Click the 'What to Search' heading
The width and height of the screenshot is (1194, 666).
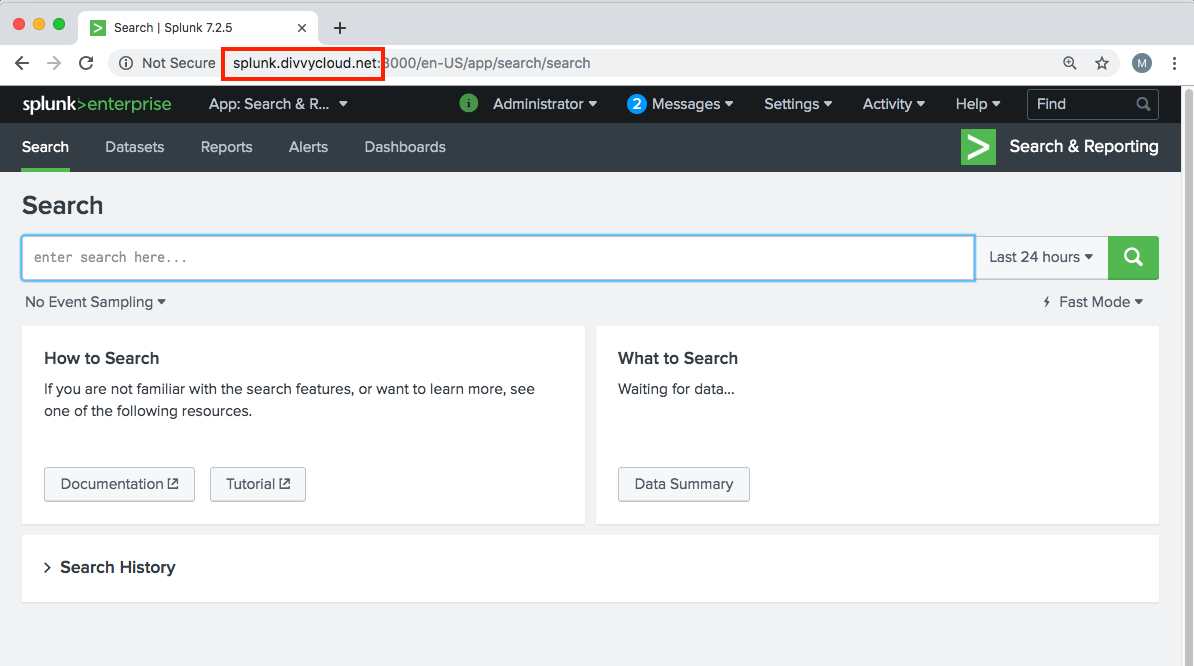coord(678,358)
